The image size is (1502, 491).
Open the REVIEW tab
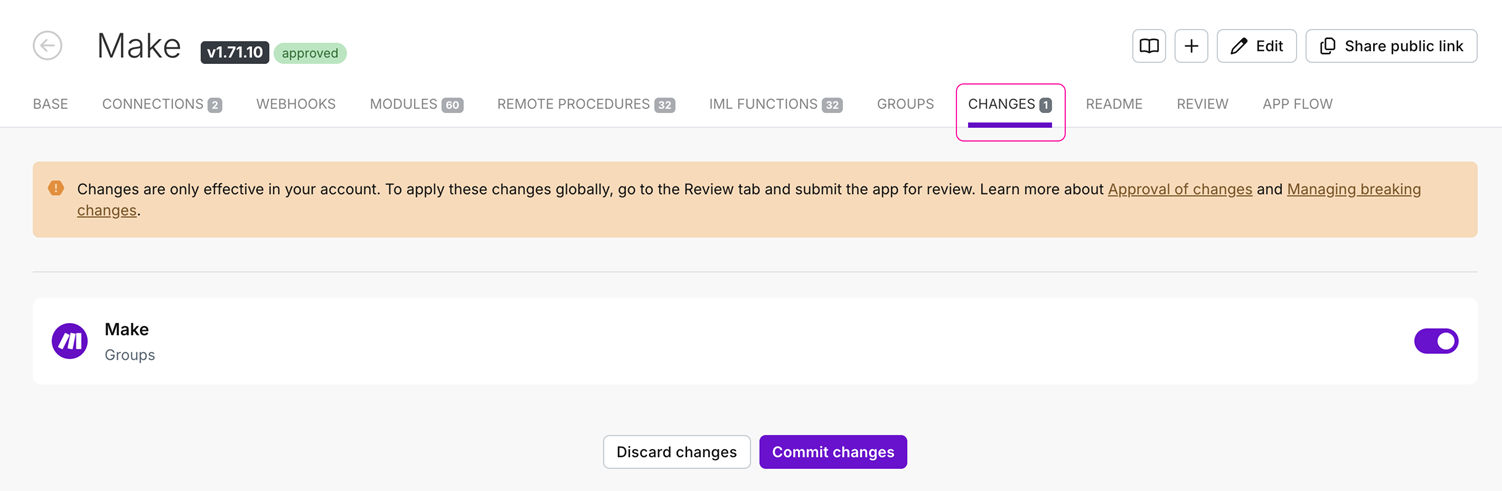(x=1202, y=104)
